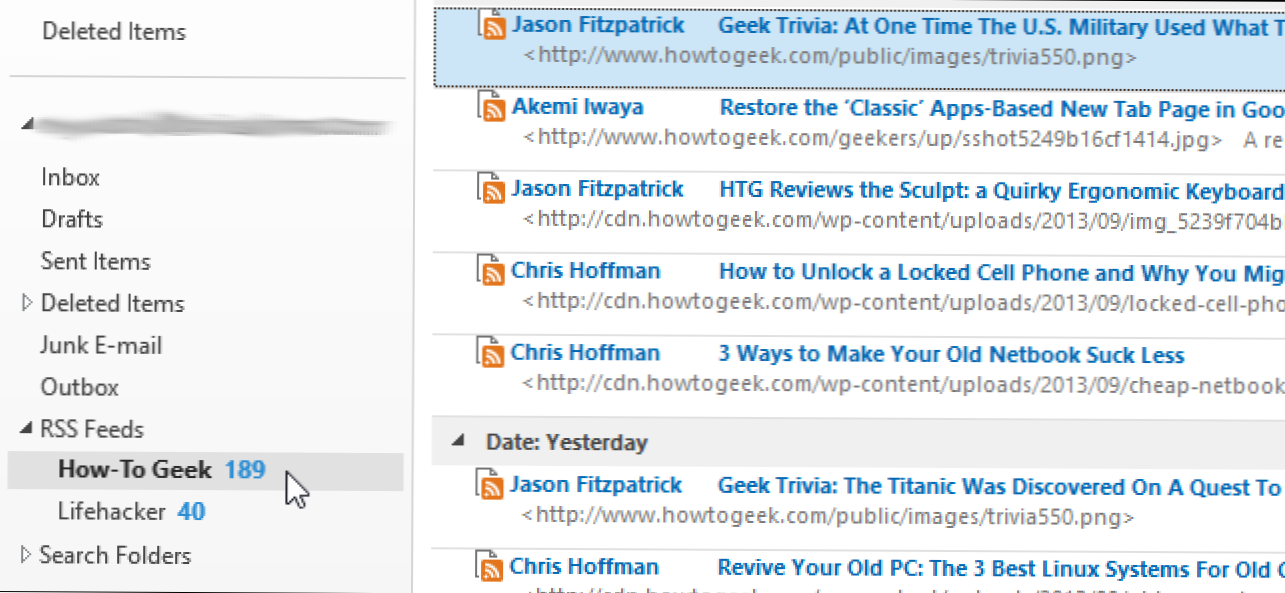Open 'Restore the Classic Apps-Based New Tab Page' article
1285x593 pixels.
pyautogui.click(x=1002, y=108)
